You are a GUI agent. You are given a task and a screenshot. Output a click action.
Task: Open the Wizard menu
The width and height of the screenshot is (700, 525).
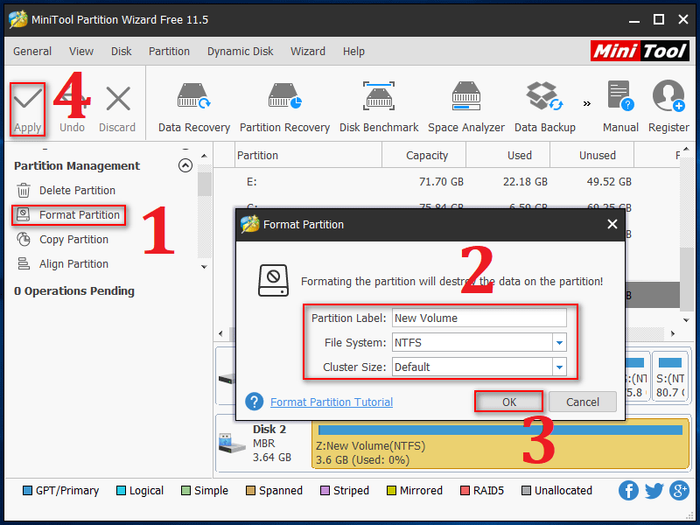(x=308, y=51)
